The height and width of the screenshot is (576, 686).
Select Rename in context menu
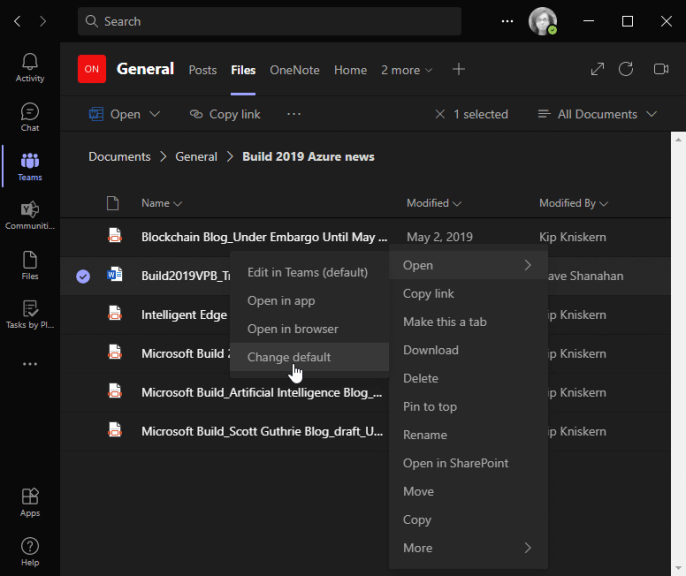[x=468, y=435]
